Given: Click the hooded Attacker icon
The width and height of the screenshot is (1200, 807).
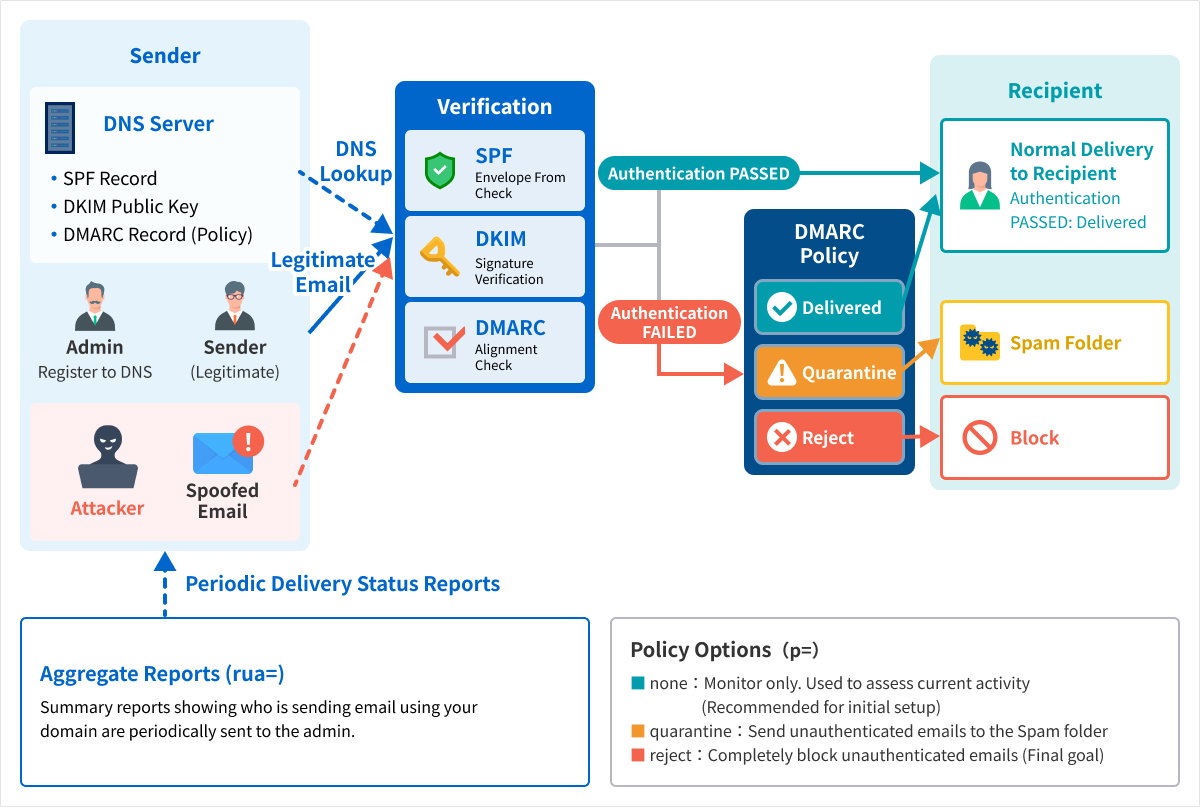Looking at the screenshot, I should tap(107, 457).
